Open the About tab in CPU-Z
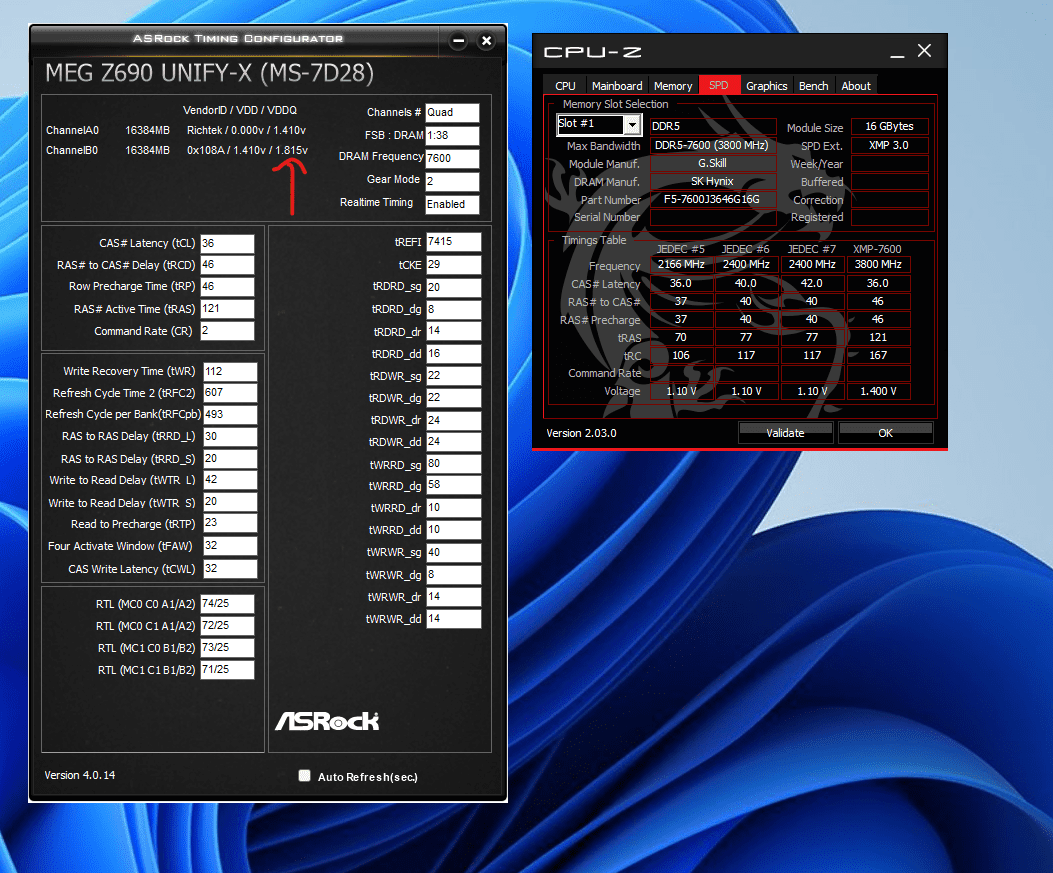1053x873 pixels. pos(856,86)
